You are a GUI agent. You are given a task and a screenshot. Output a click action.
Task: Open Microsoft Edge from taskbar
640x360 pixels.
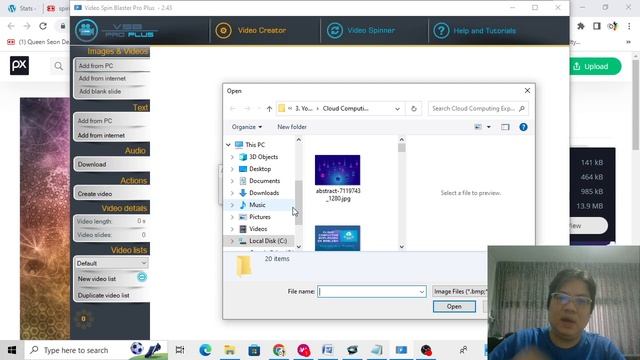click(x=205, y=350)
